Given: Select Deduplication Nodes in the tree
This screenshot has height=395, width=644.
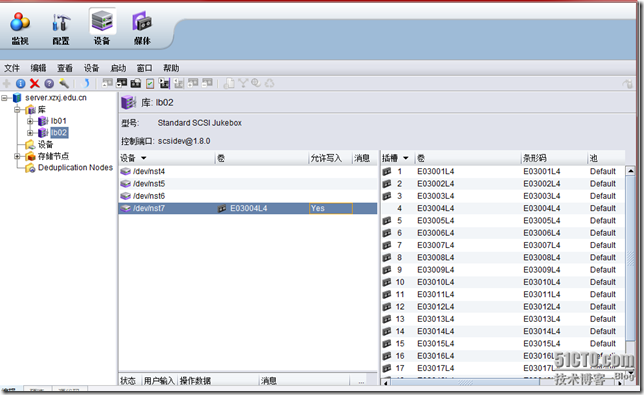Looking at the screenshot, I should point(75,168).
